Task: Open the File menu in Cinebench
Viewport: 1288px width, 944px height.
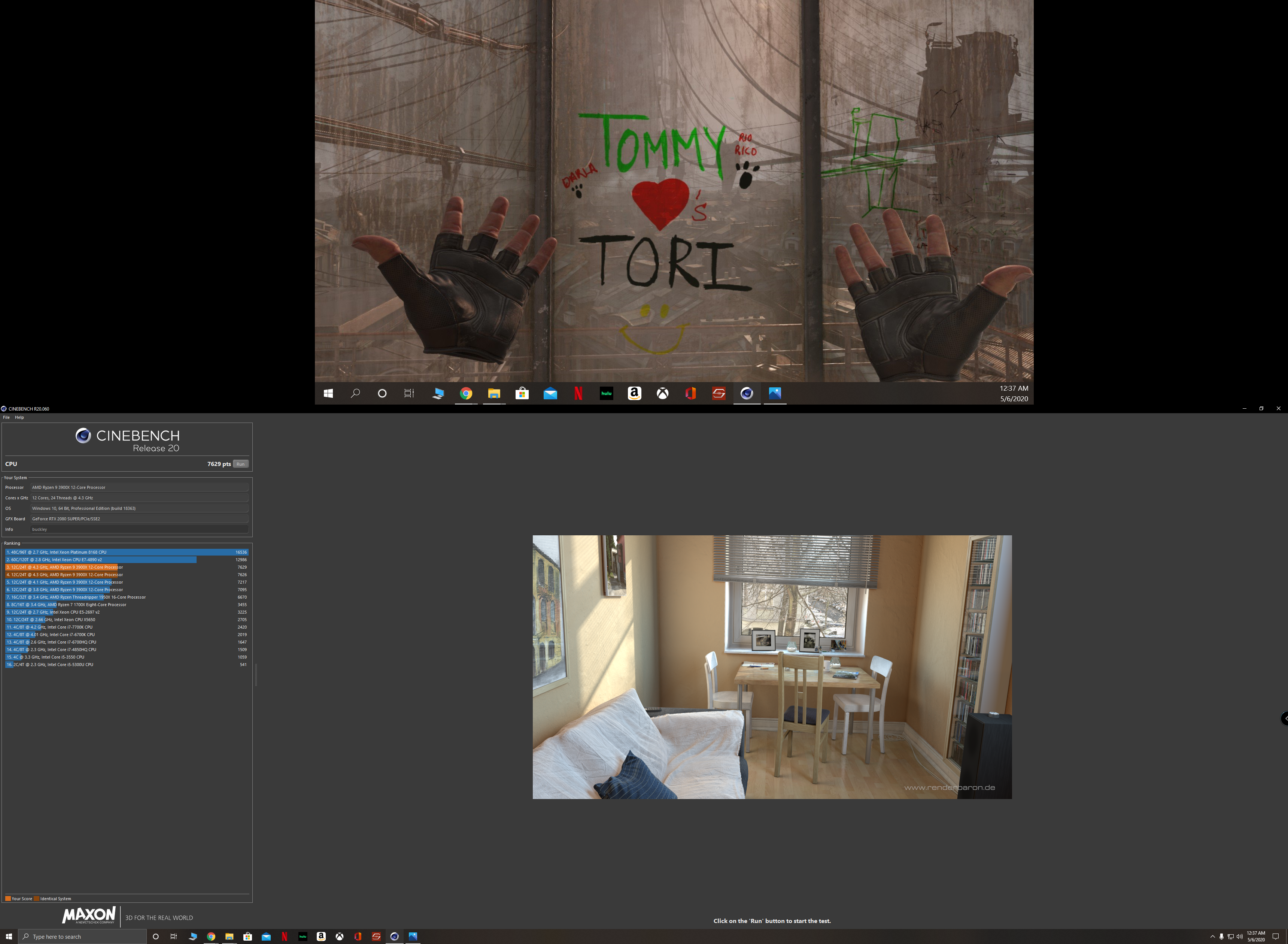Action: 6,417
